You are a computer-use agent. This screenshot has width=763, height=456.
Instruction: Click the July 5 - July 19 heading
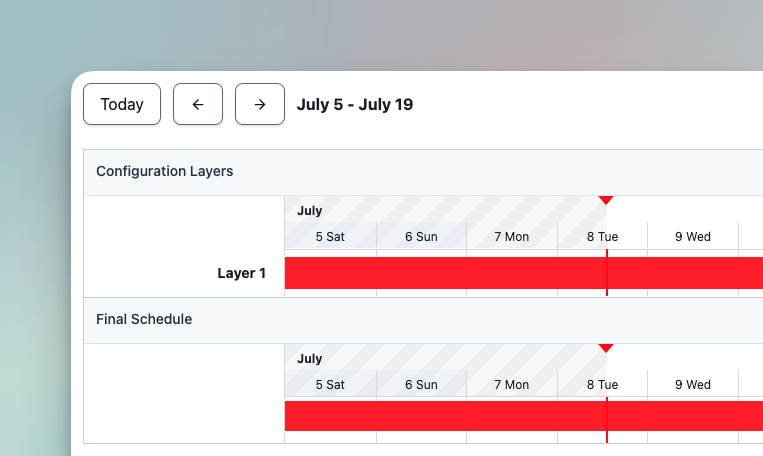point(355,104)
